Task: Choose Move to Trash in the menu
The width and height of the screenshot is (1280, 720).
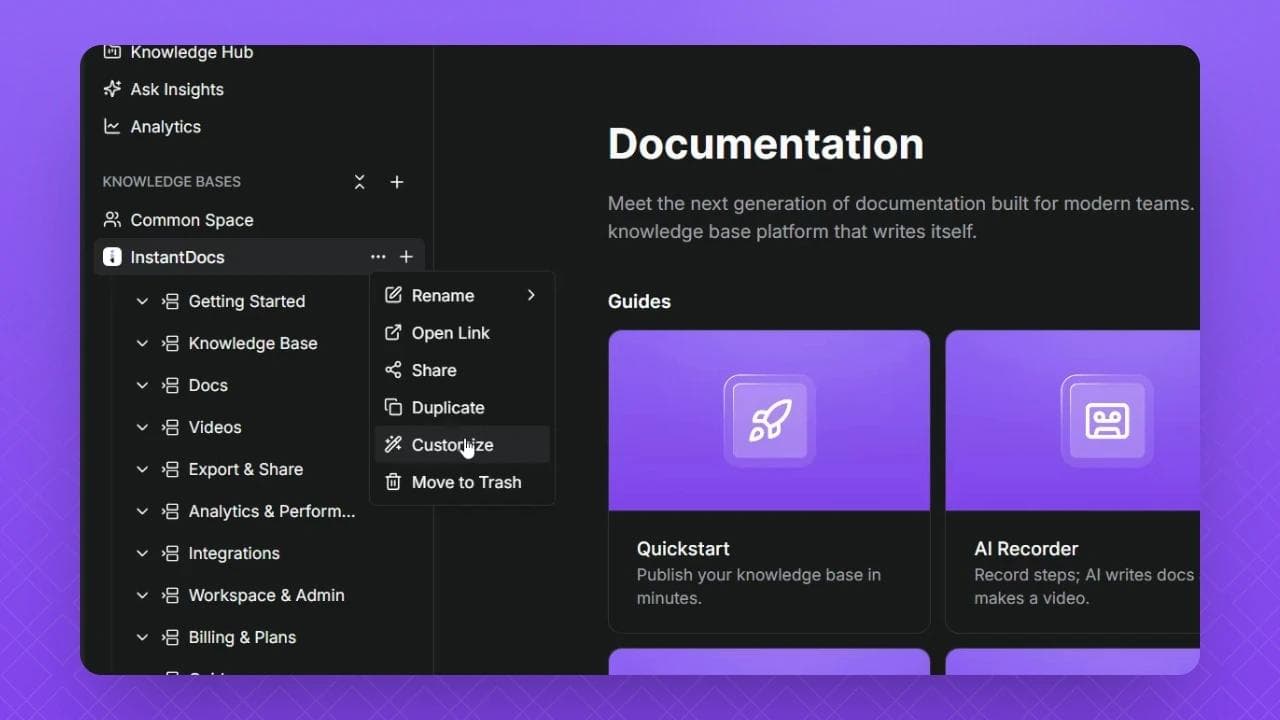Action: pyautogui.click(x=466, y=482)
